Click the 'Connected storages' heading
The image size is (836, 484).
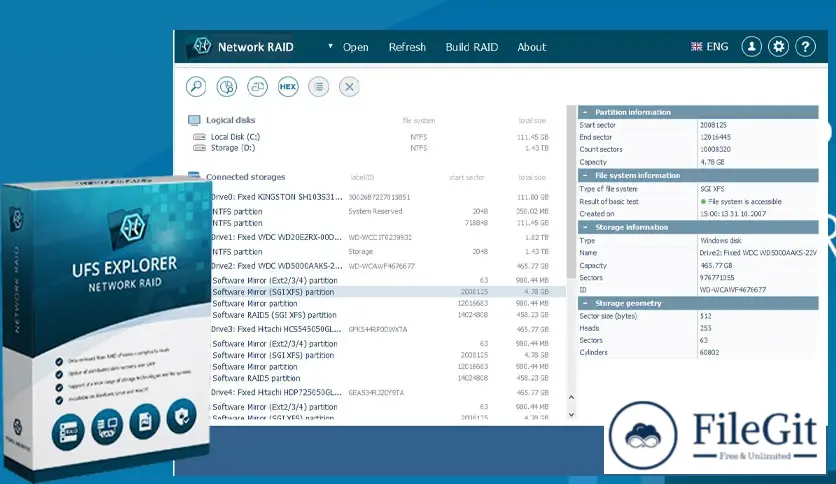pos(245,177)
